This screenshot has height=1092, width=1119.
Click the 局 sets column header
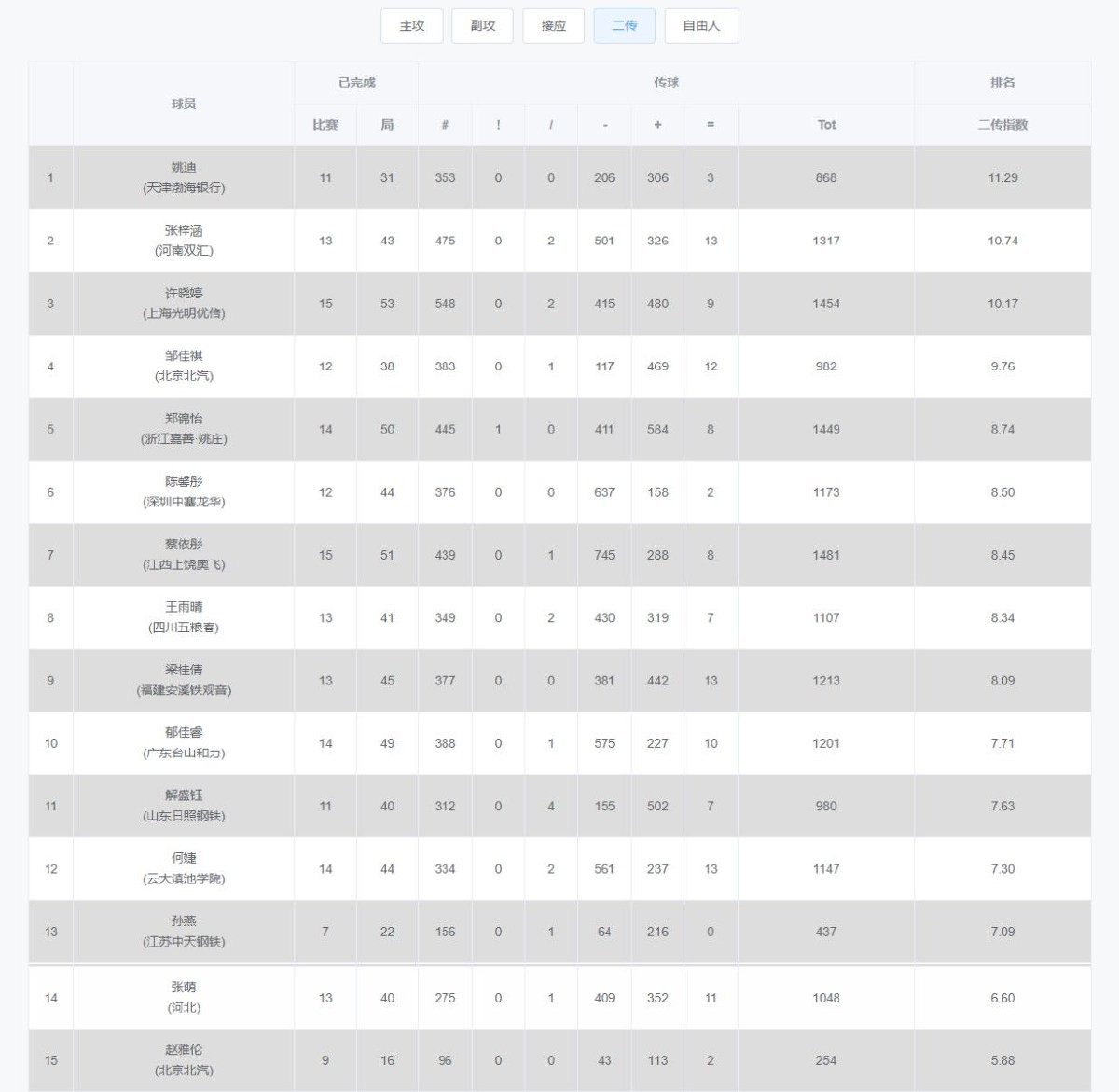[x=387, y=125]
